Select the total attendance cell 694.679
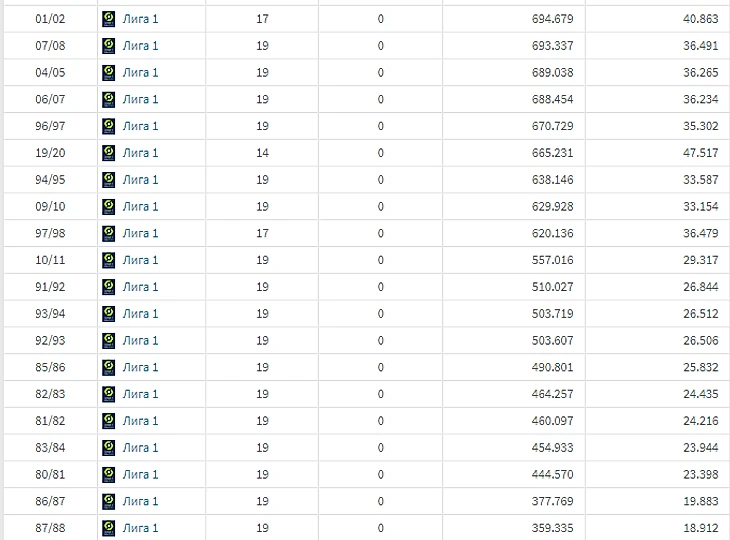This screenshot has height=540, width=730. point(514,19)
